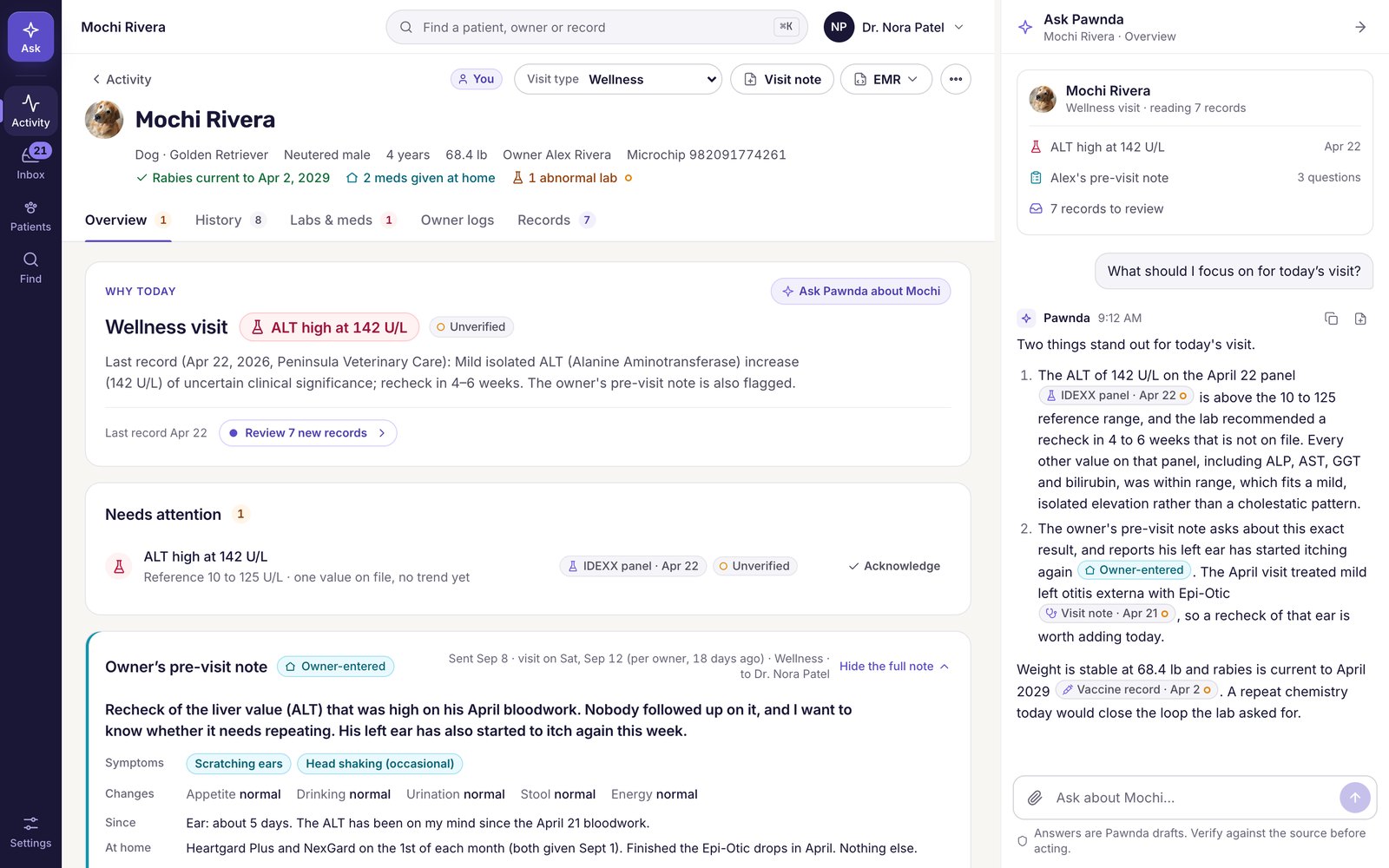Click 2 meds given at home
1389x868 pixels.
(x=420, y=178)
